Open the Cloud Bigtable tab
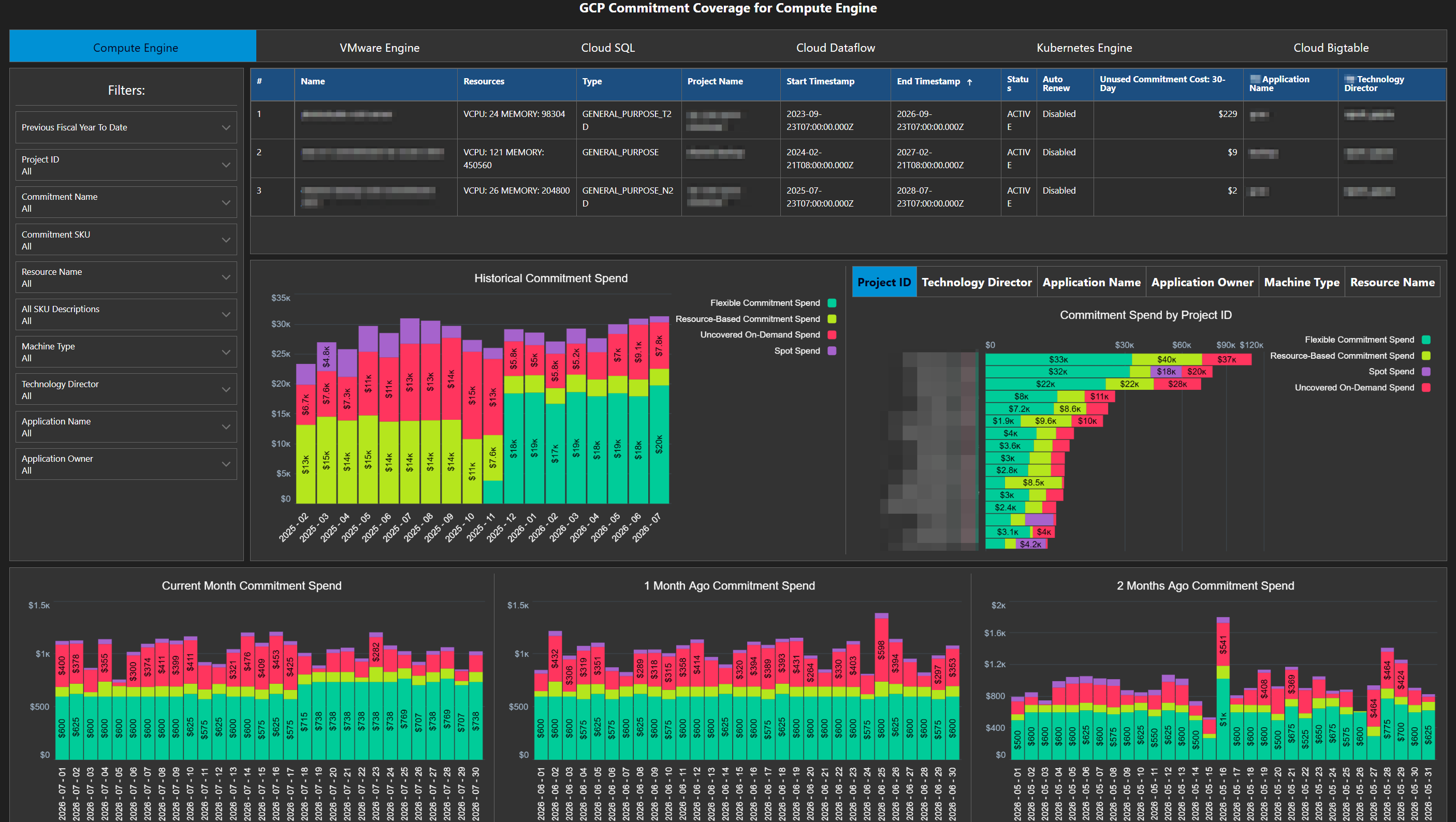The image size is (1456, 822). point(1331,48)
